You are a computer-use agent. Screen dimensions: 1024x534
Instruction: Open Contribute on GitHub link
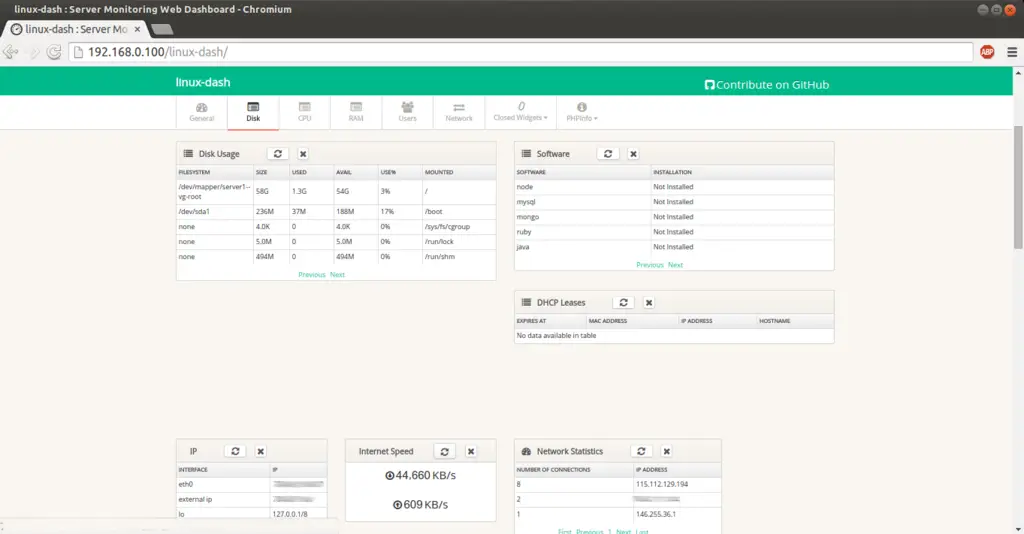click(x=767, y=85)
